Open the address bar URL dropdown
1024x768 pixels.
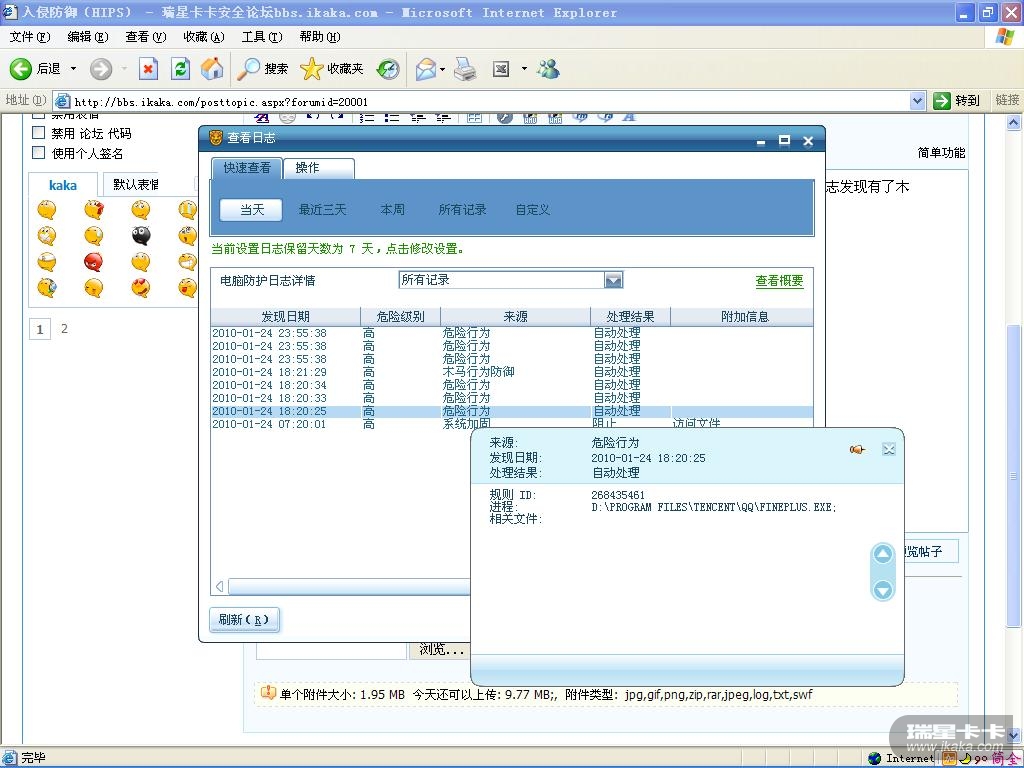pyautogui.click(x=917, y=101)
